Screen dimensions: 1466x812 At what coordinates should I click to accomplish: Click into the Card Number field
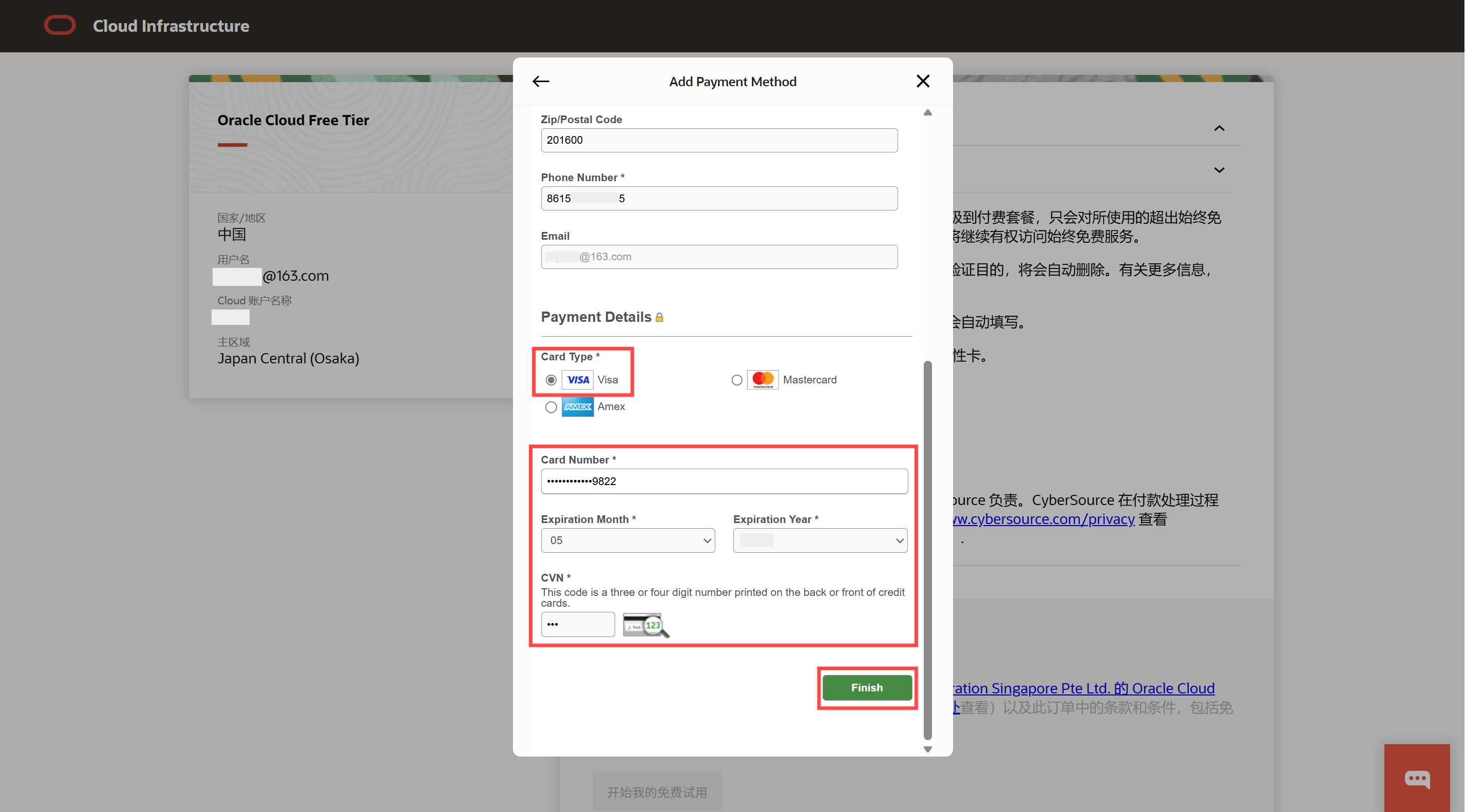[724, 481]
